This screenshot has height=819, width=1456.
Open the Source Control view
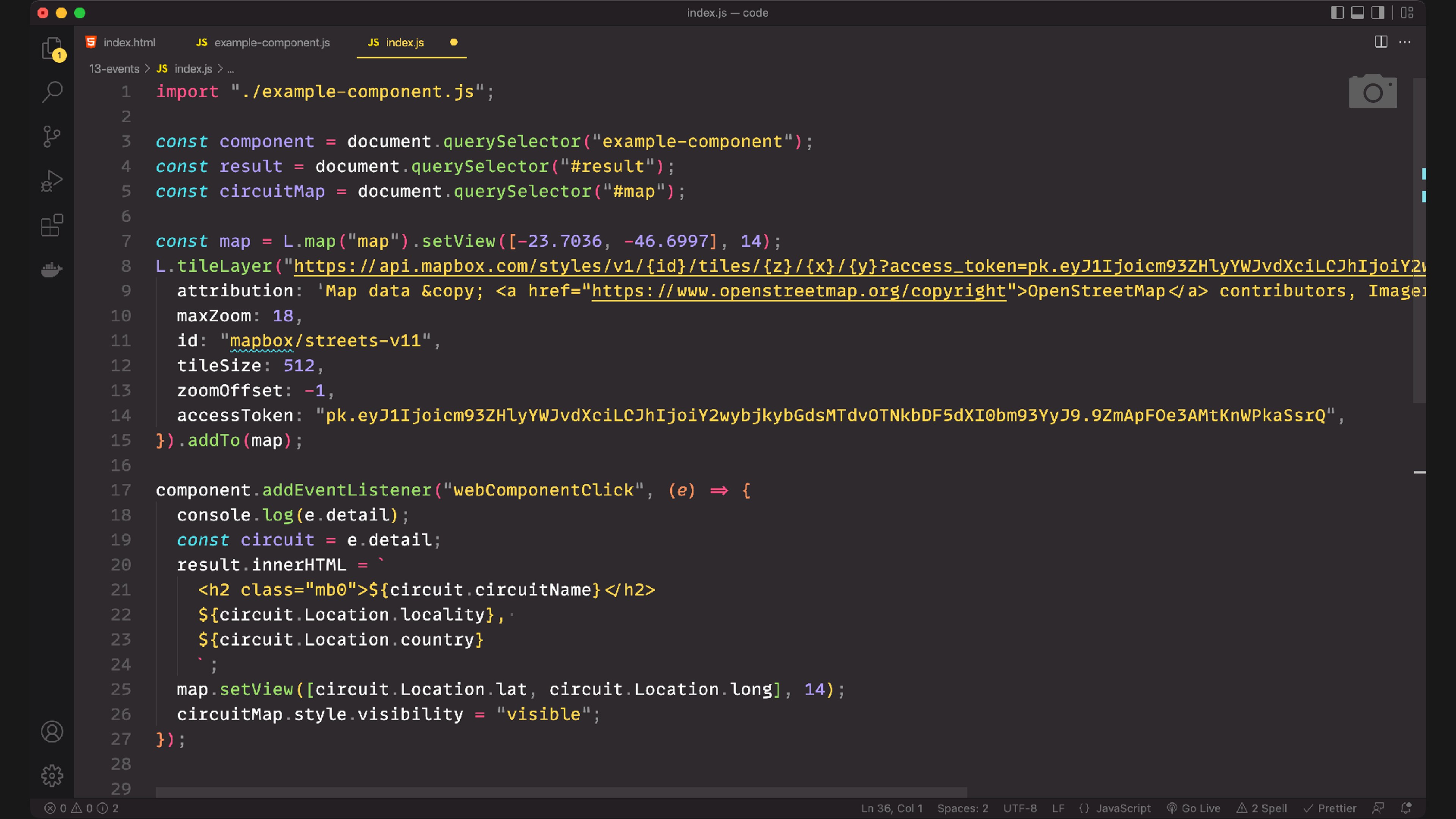52,136
